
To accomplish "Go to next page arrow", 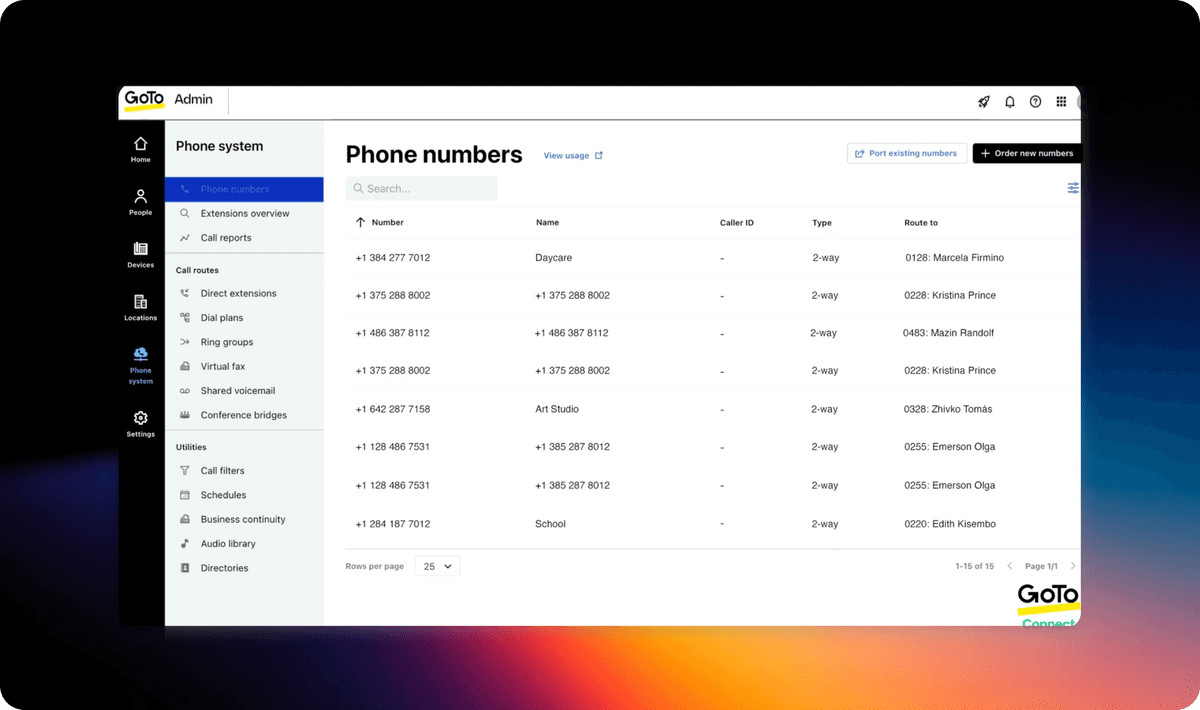I will (1073, 566).
